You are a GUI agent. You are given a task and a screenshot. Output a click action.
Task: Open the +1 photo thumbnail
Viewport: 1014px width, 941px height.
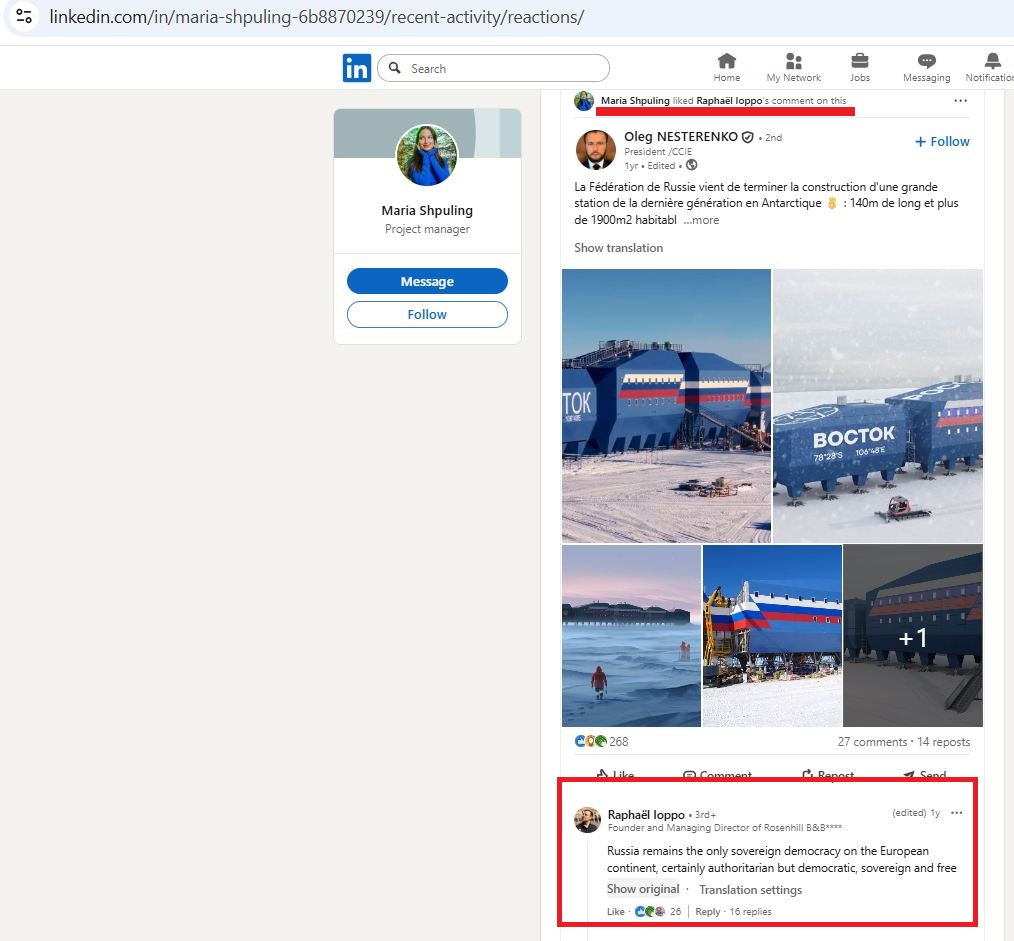coord(913,635)
